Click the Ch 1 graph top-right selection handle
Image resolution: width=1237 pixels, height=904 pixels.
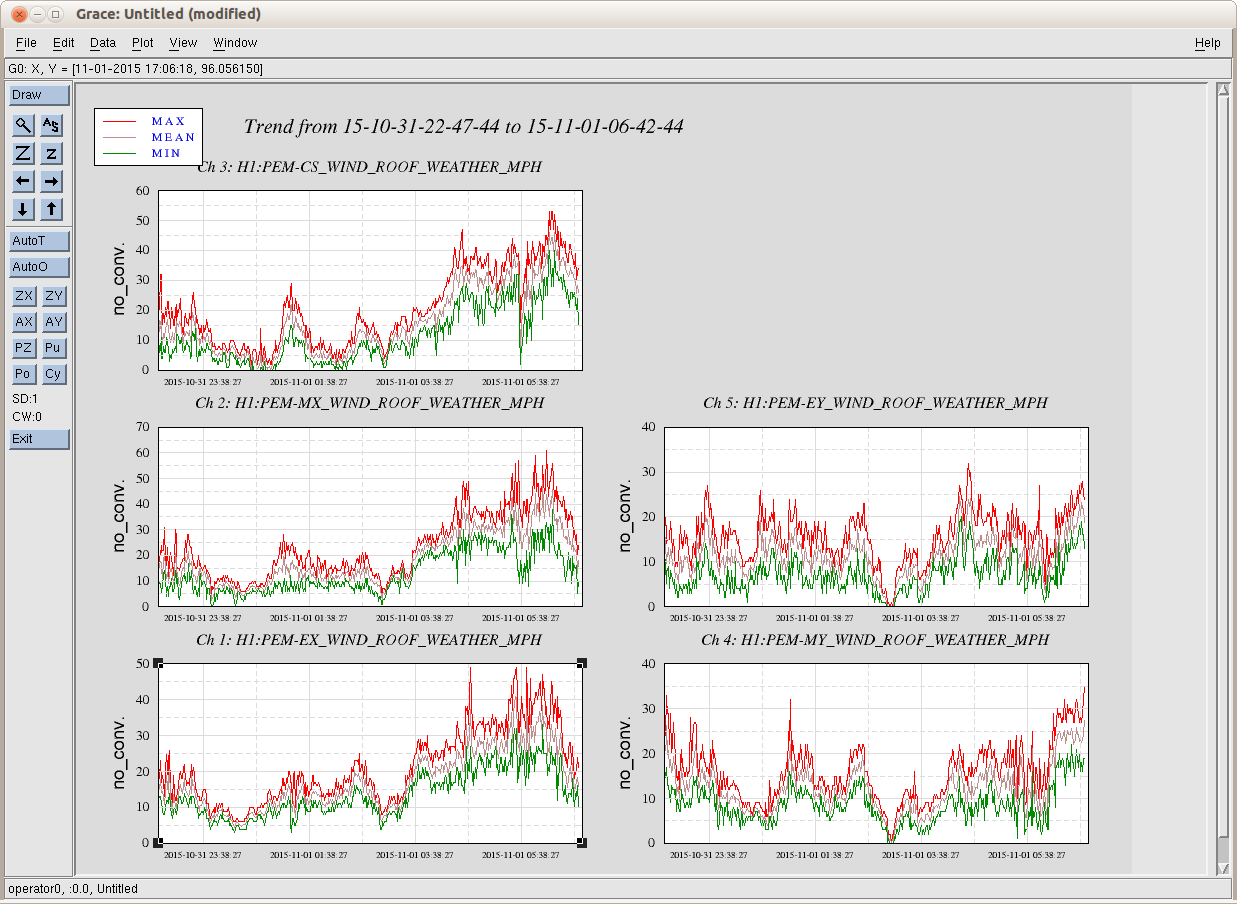click(582, 663)
